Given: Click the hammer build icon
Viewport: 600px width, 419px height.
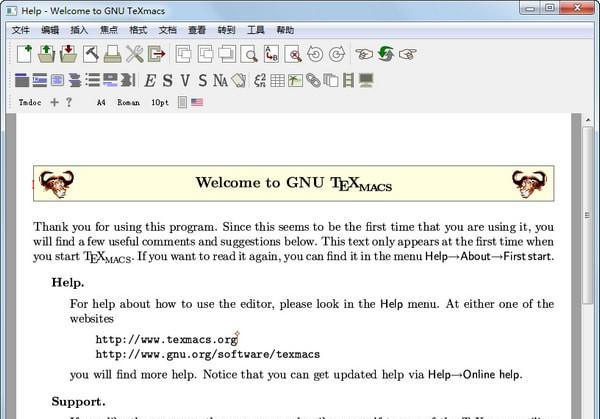Looking at the screenshot, I should point(91,54).
